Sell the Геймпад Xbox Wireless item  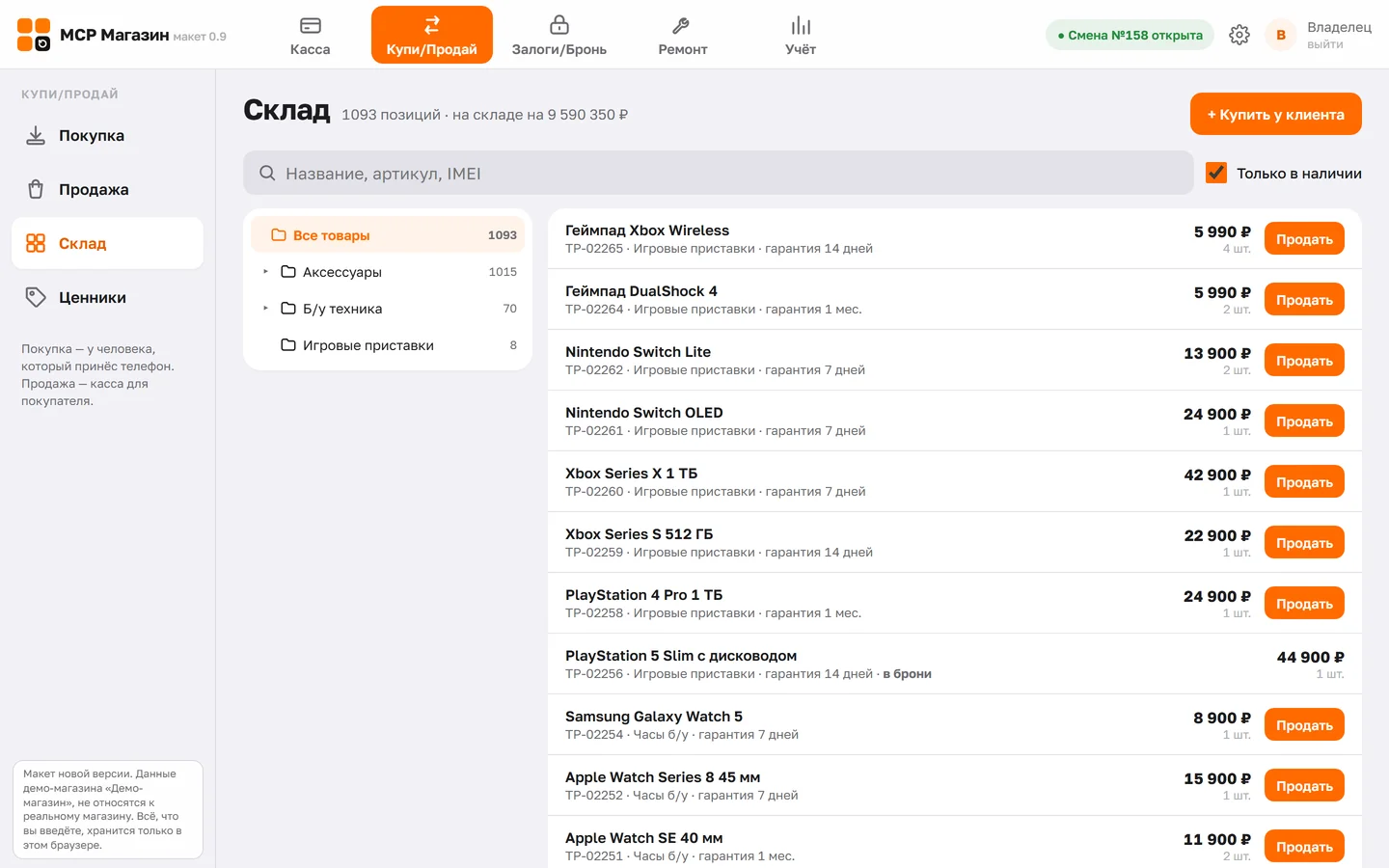pos(1304,239)
